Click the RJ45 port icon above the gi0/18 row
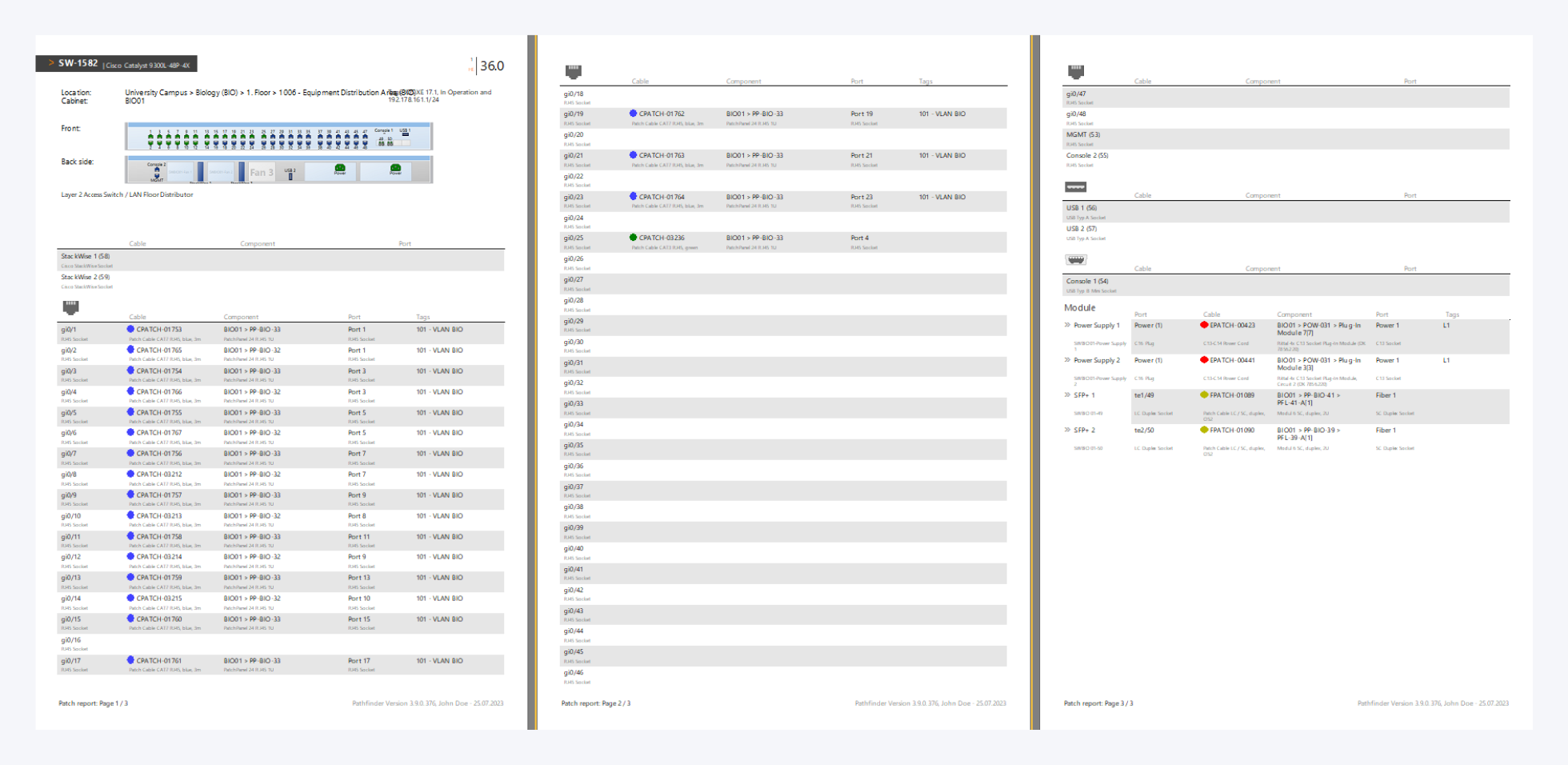1568x765 pixels. pyautogui.click(x=573, y=72)
